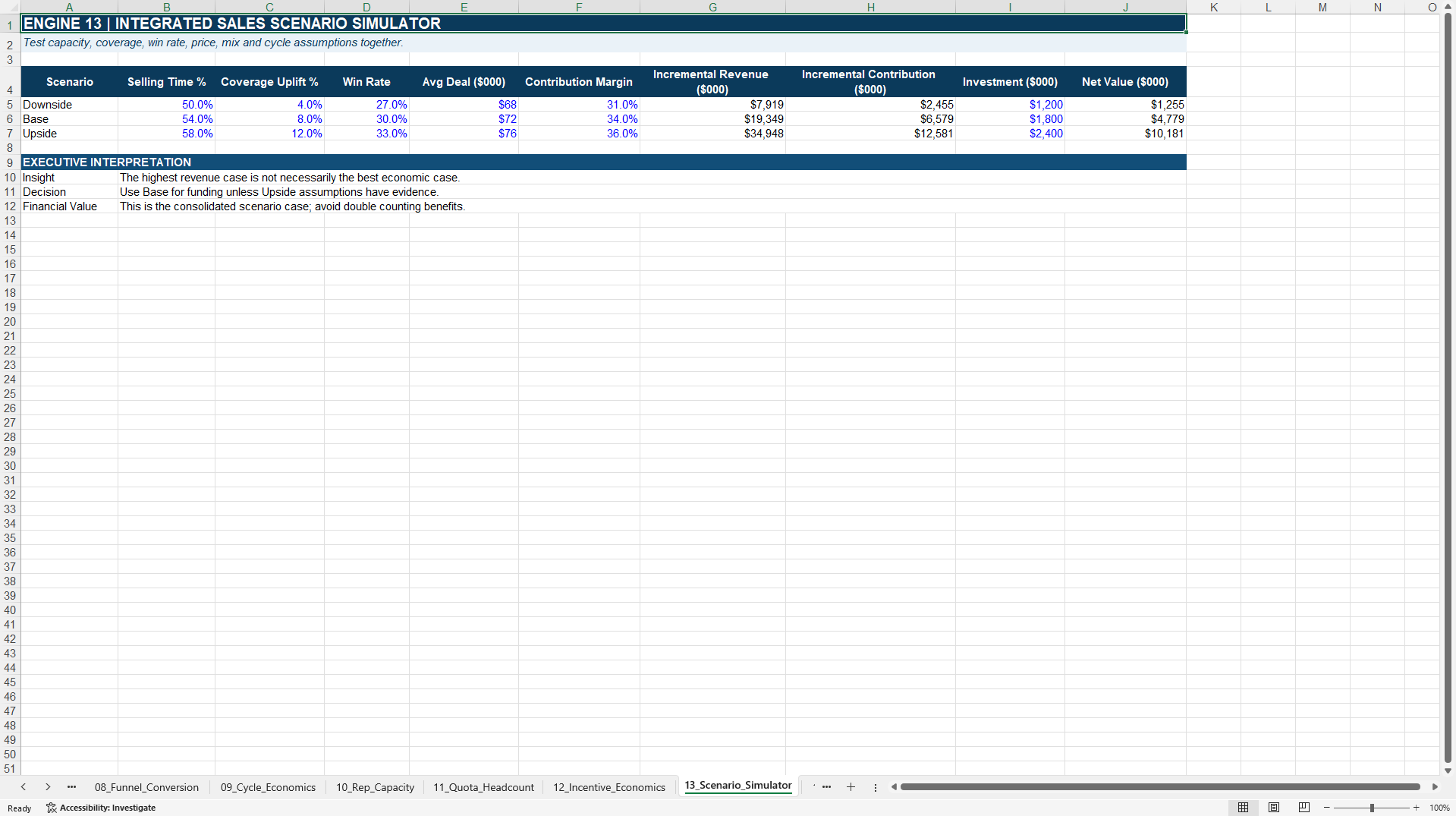The height and width of the screenshot is (816, 1456).
Task: Show hidden sheets to the left via ellipsis
Action: click(x=71, y=787)
